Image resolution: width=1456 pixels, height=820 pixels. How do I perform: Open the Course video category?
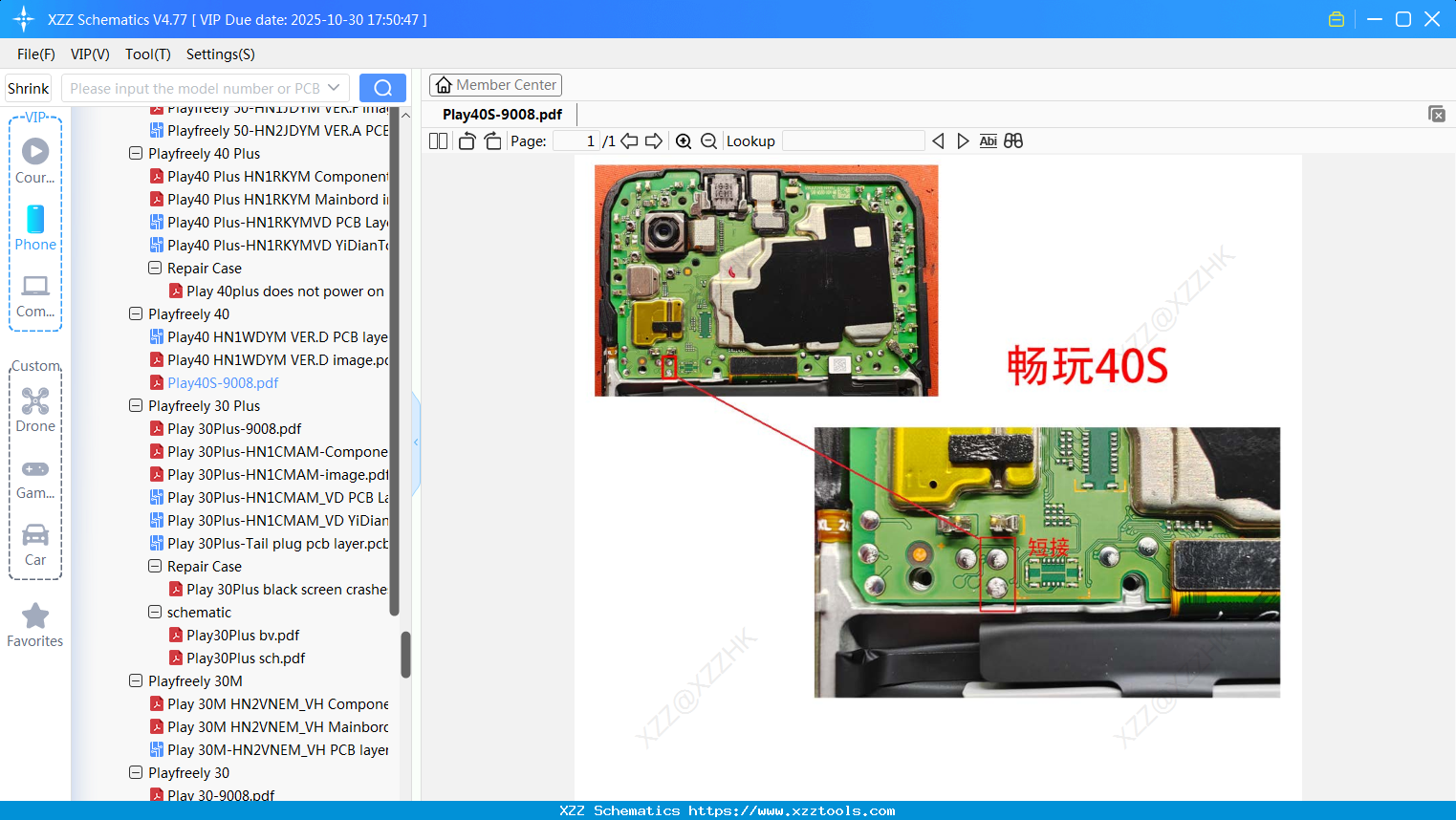click(35, 161)
